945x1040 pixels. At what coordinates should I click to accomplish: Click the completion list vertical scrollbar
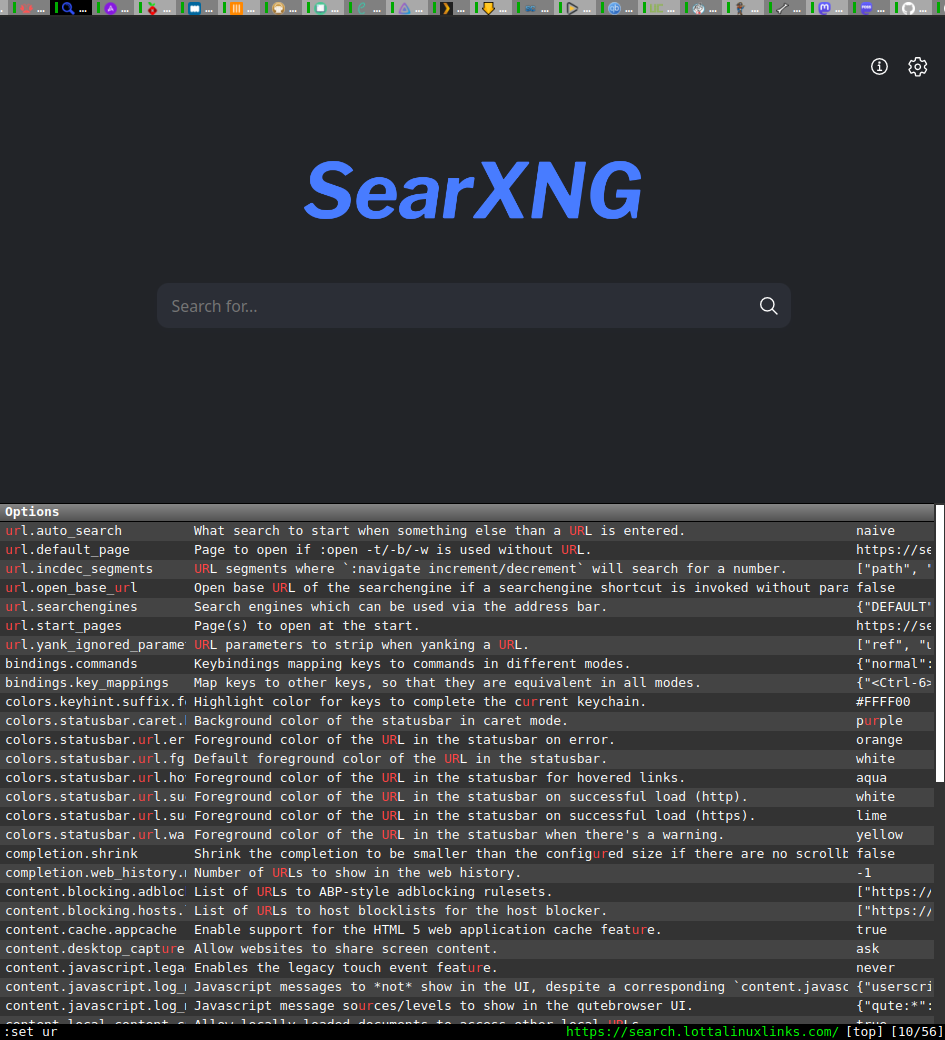coord(939,650)
